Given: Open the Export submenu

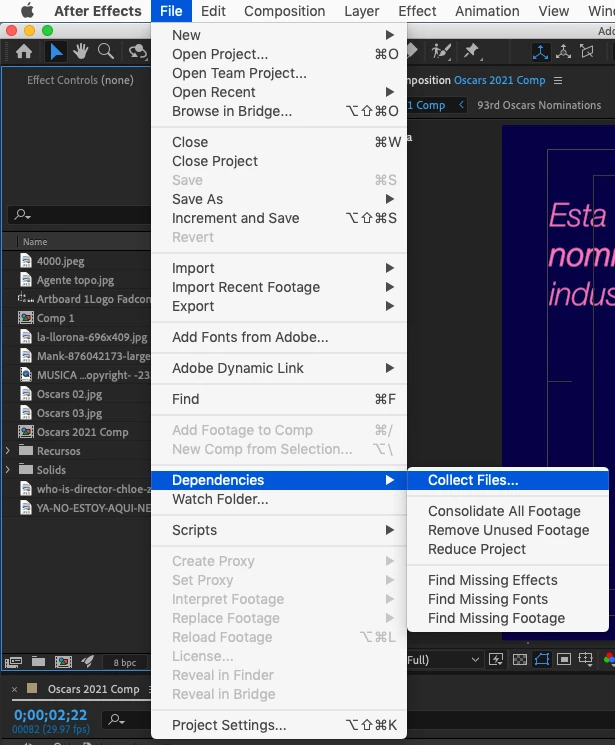Looking at the screenshot, I should tap(279, 306).
